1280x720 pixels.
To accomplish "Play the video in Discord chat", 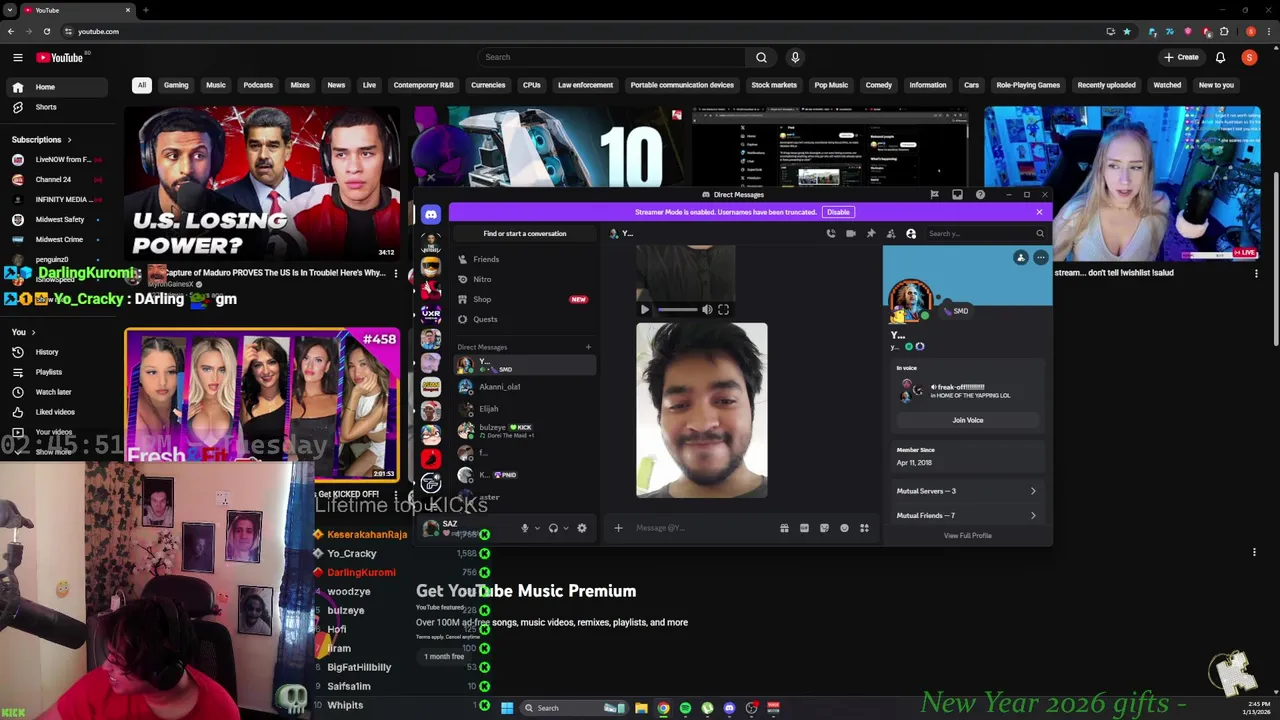I will point(644,310).
